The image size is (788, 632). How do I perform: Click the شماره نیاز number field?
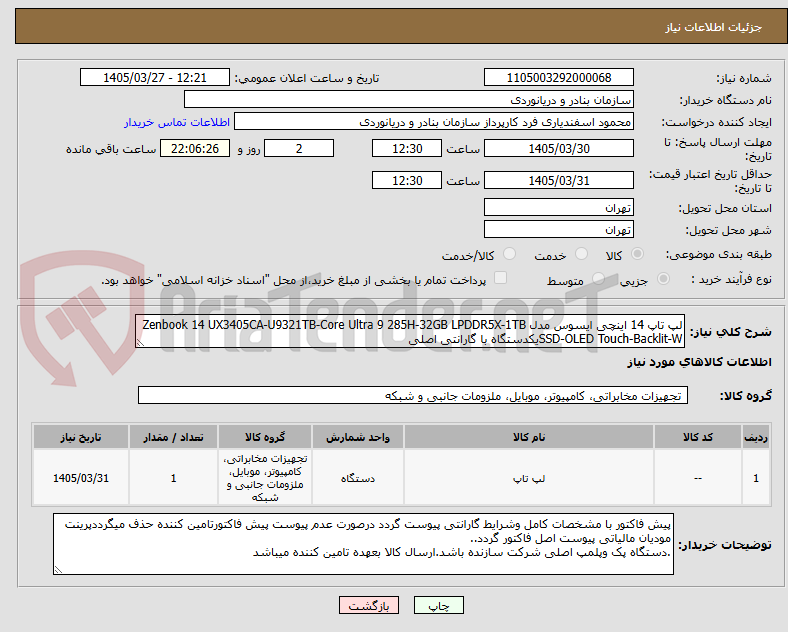(x=558, y=78)
